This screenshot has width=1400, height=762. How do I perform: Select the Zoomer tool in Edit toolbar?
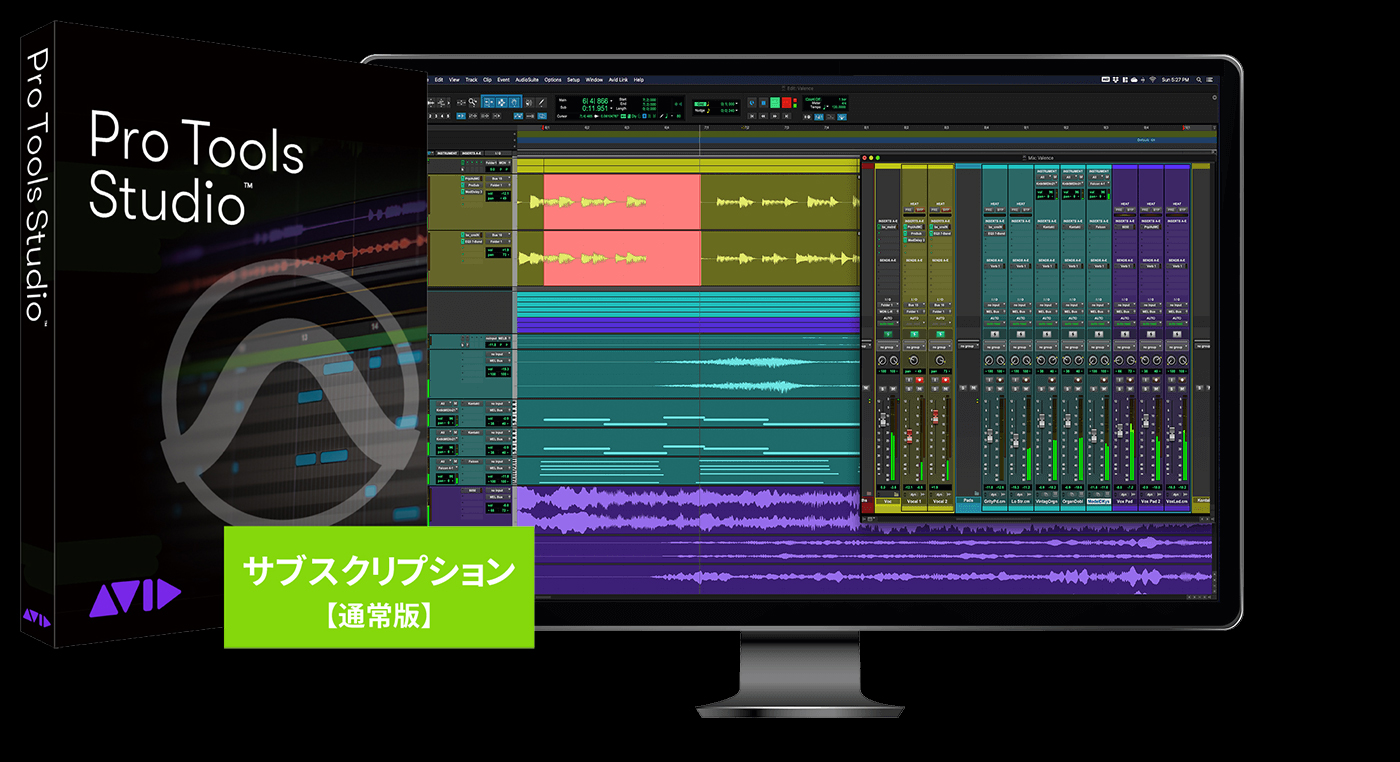point(473,102)
